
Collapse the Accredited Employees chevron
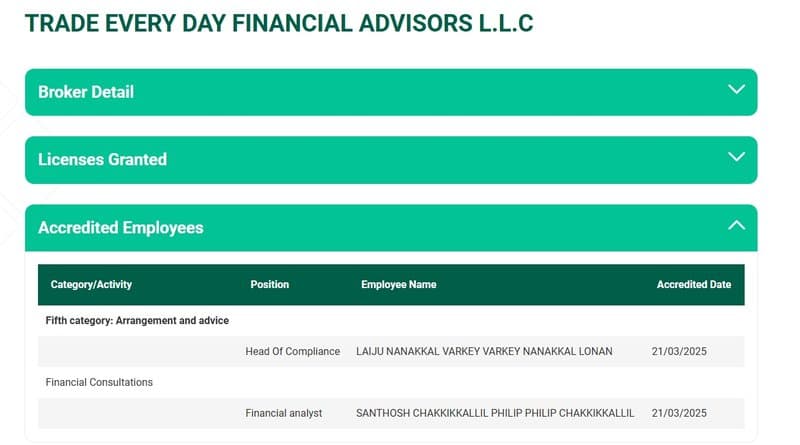tap(736, 225)
